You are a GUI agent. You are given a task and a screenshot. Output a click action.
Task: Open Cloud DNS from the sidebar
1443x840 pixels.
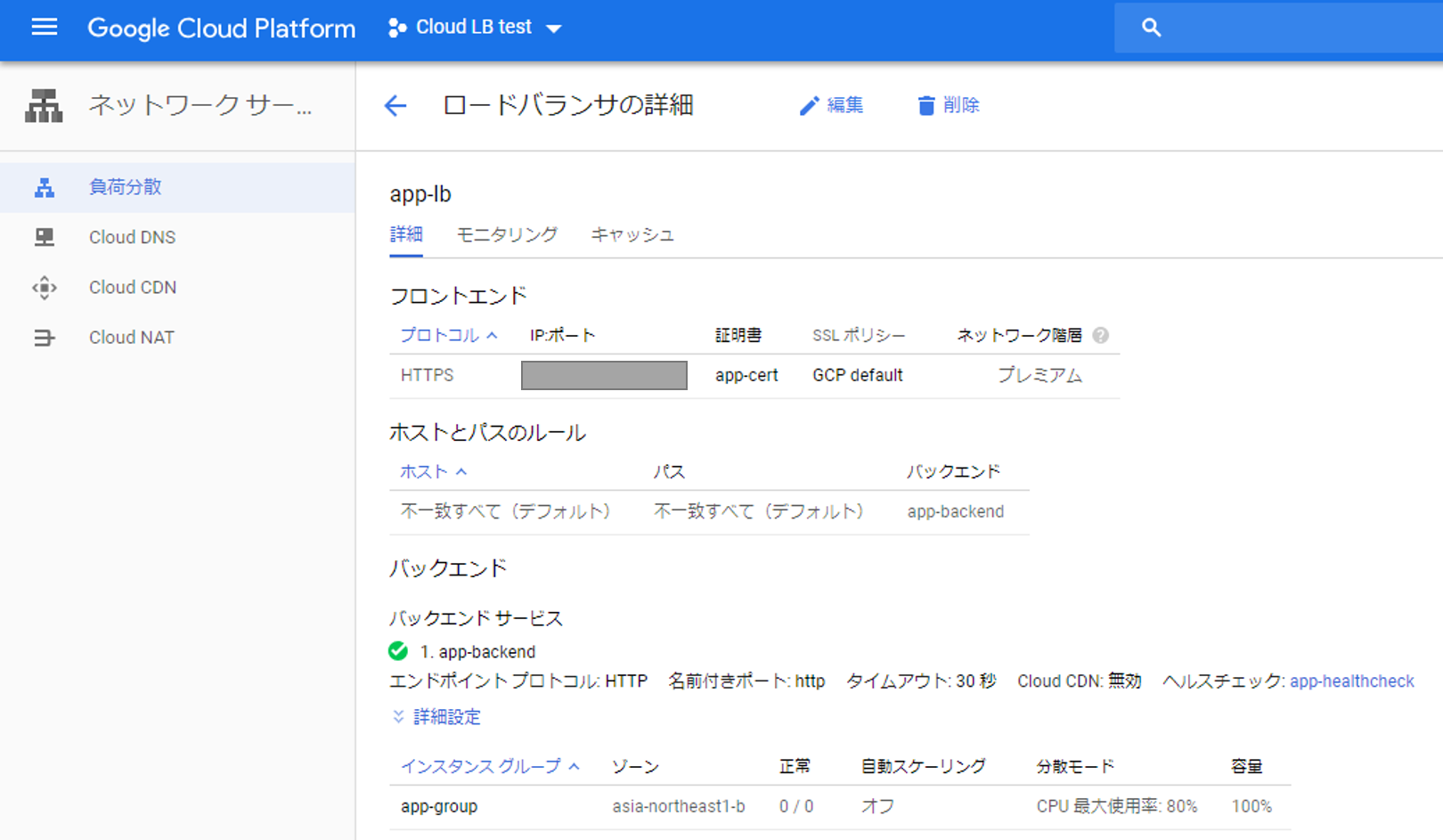click(132, 237)
